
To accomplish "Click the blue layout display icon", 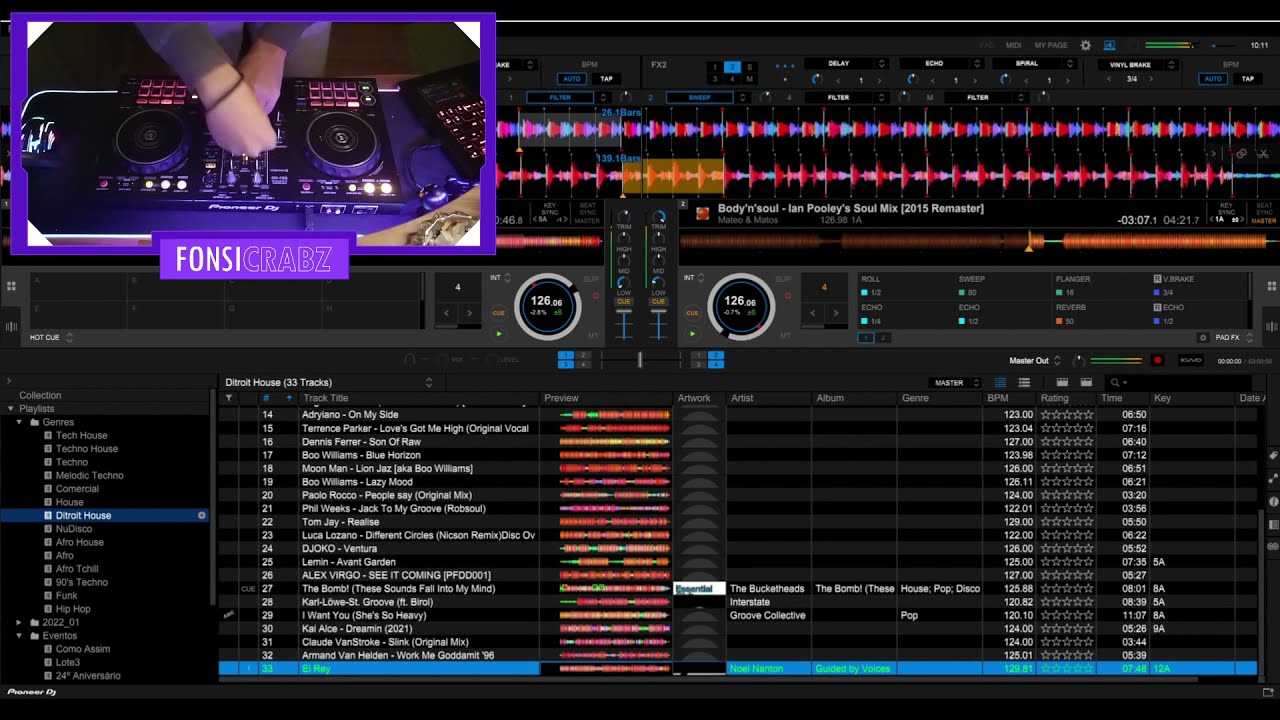I will point(1111,45).
